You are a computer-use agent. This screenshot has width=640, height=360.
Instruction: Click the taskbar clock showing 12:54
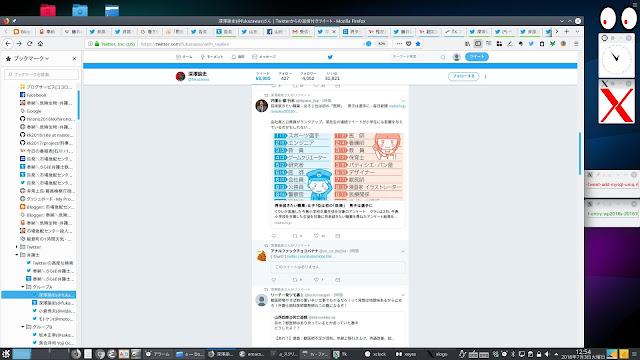(583, 354)
